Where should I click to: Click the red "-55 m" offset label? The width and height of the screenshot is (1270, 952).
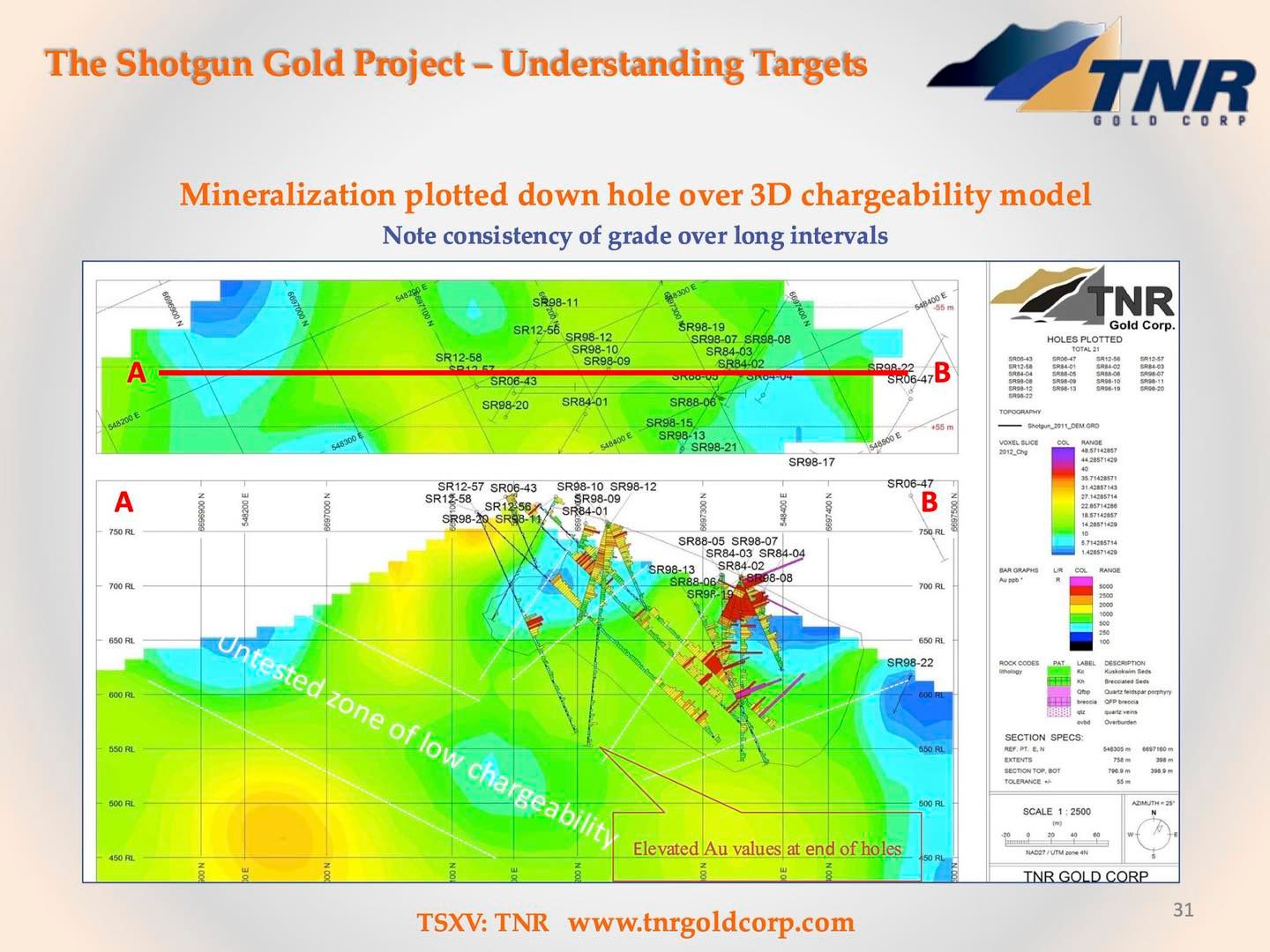coord(944,308)
